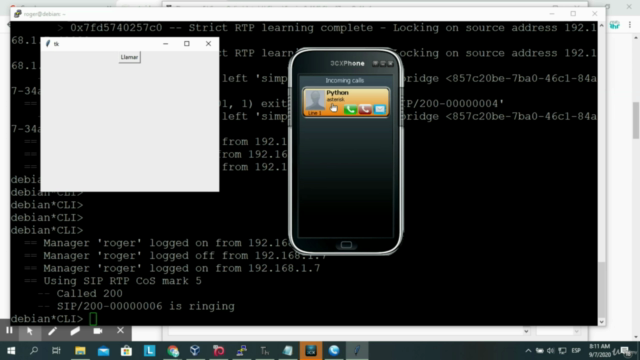Open the 3CXPhone app on the taskbar
This screenshot has height=360, width=640.
tap(311, 351)
